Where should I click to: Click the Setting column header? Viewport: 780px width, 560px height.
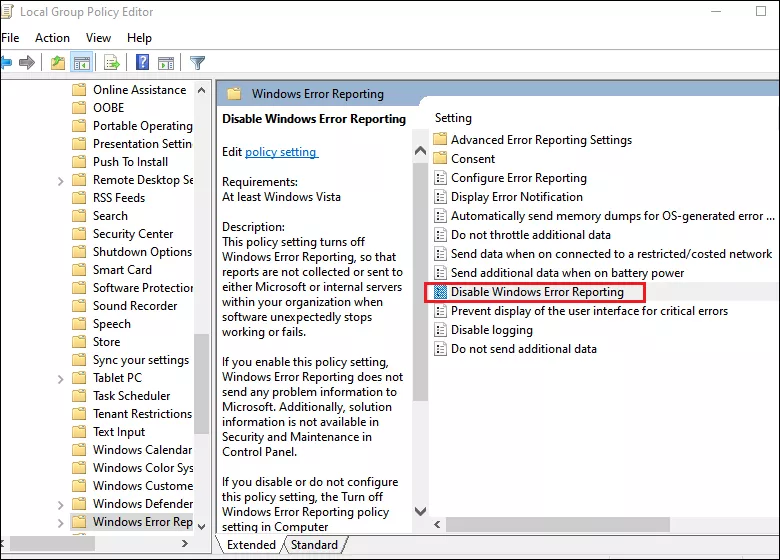[453, 118]
